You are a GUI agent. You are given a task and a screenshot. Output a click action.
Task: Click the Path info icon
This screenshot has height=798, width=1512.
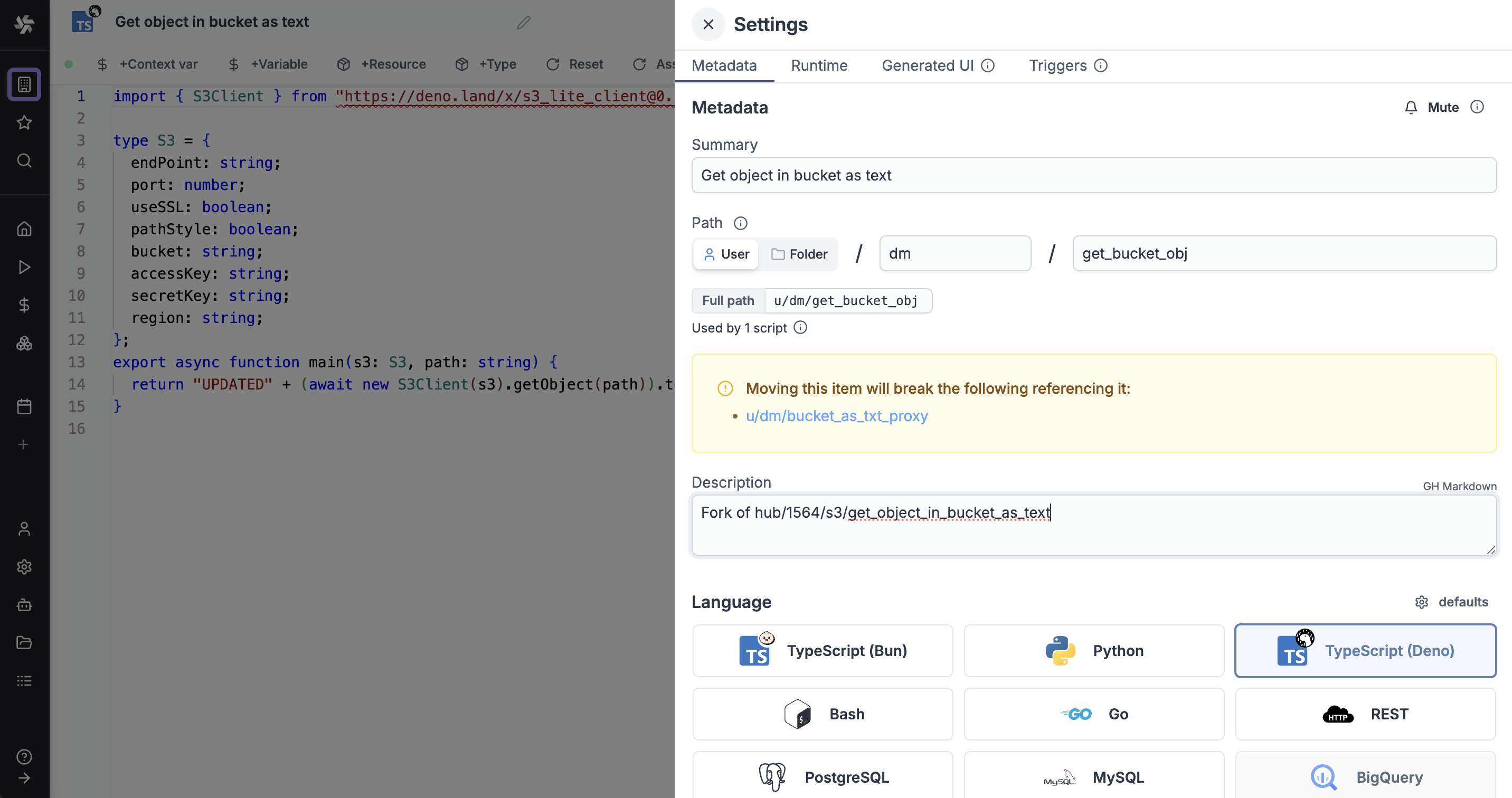741,223
